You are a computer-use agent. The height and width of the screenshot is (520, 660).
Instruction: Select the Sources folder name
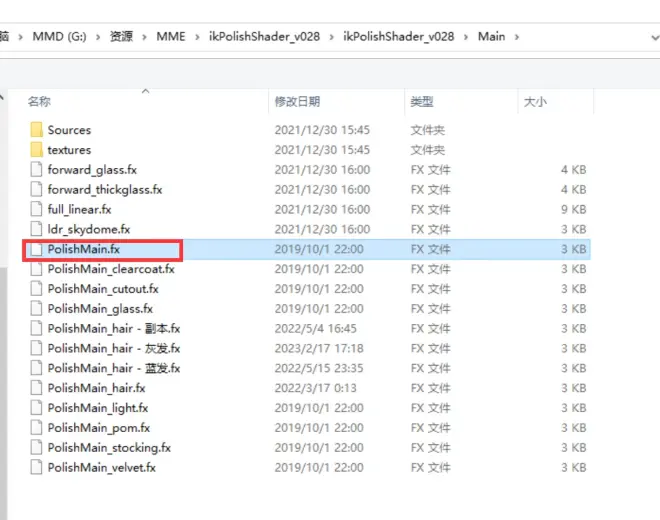(69, 130)
